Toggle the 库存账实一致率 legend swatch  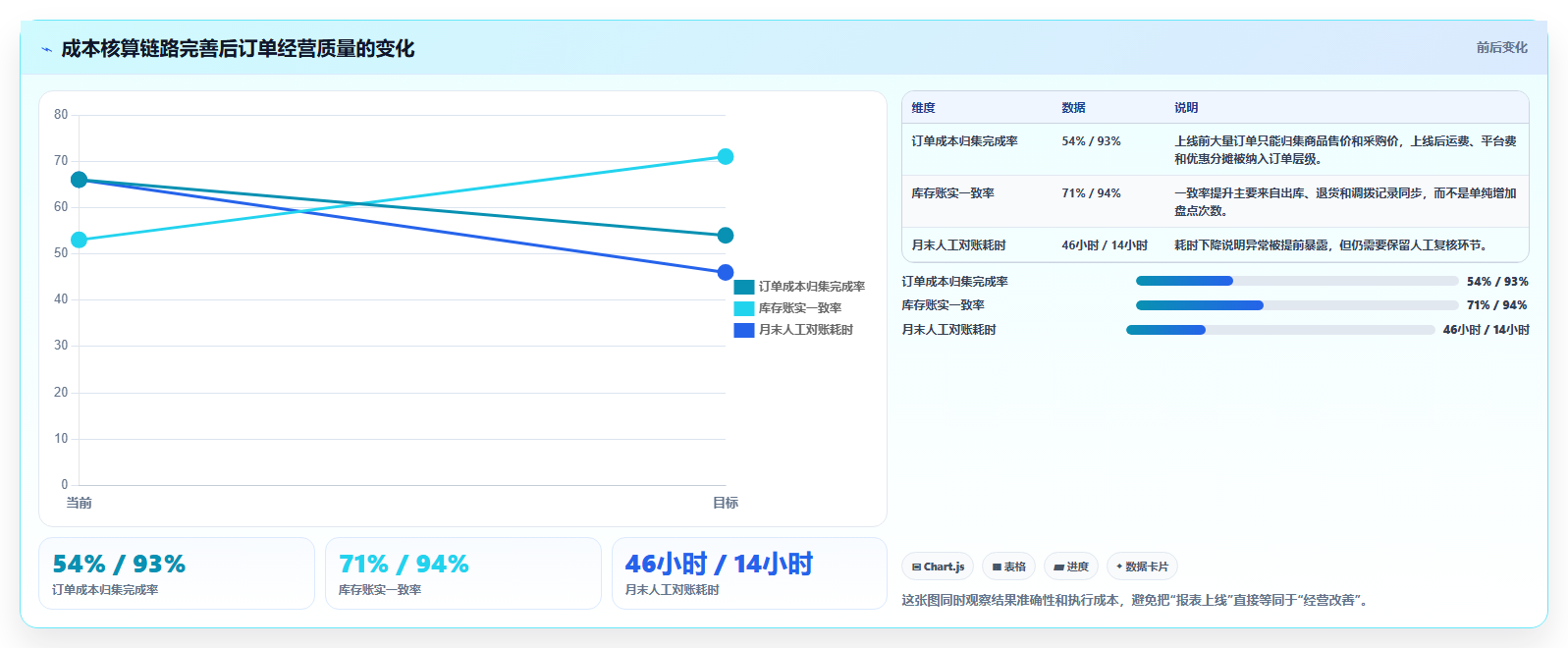coord(744,308)
